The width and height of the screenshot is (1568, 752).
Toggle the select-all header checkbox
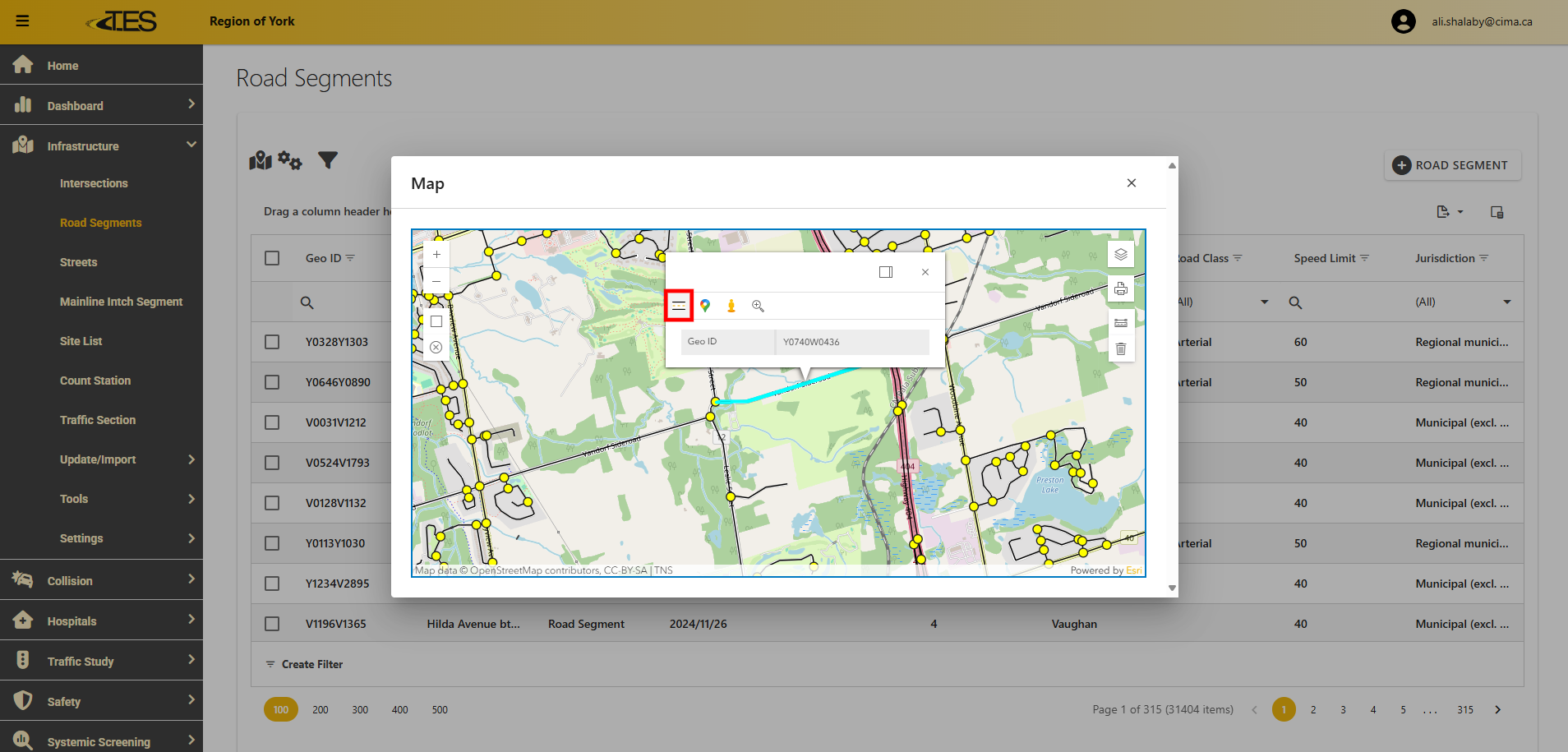(x=272, y=258)
